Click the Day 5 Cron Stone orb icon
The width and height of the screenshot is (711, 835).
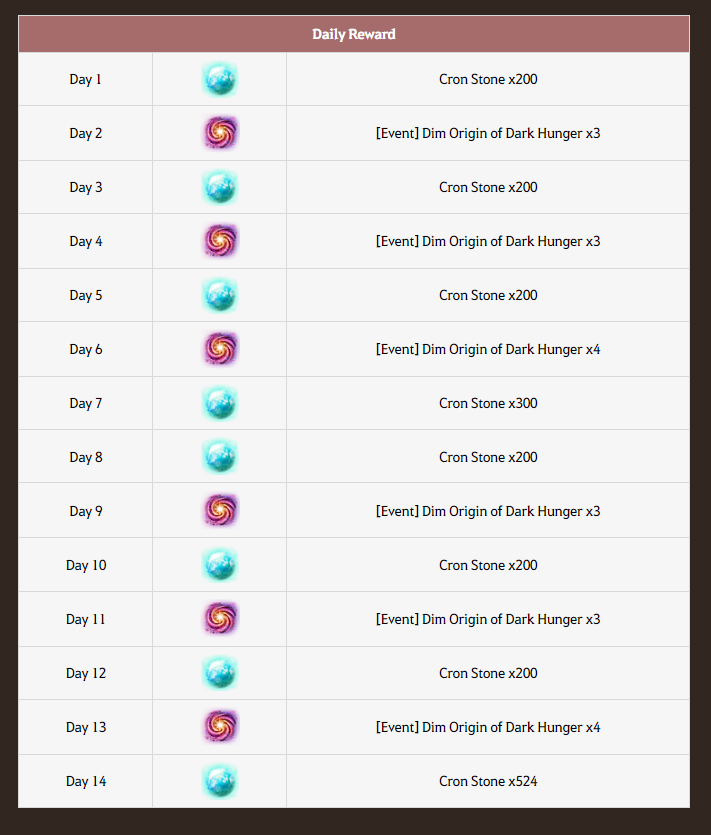pos(219,295)
